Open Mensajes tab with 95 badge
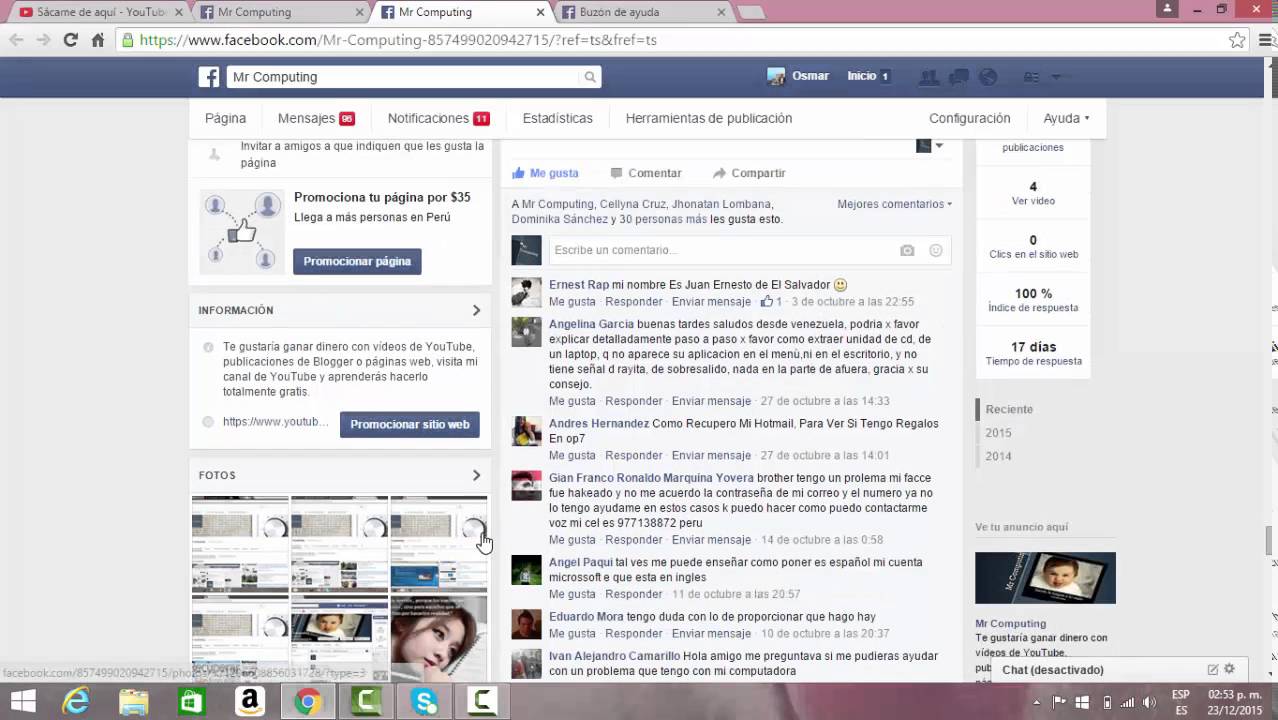 click(316, 118)
